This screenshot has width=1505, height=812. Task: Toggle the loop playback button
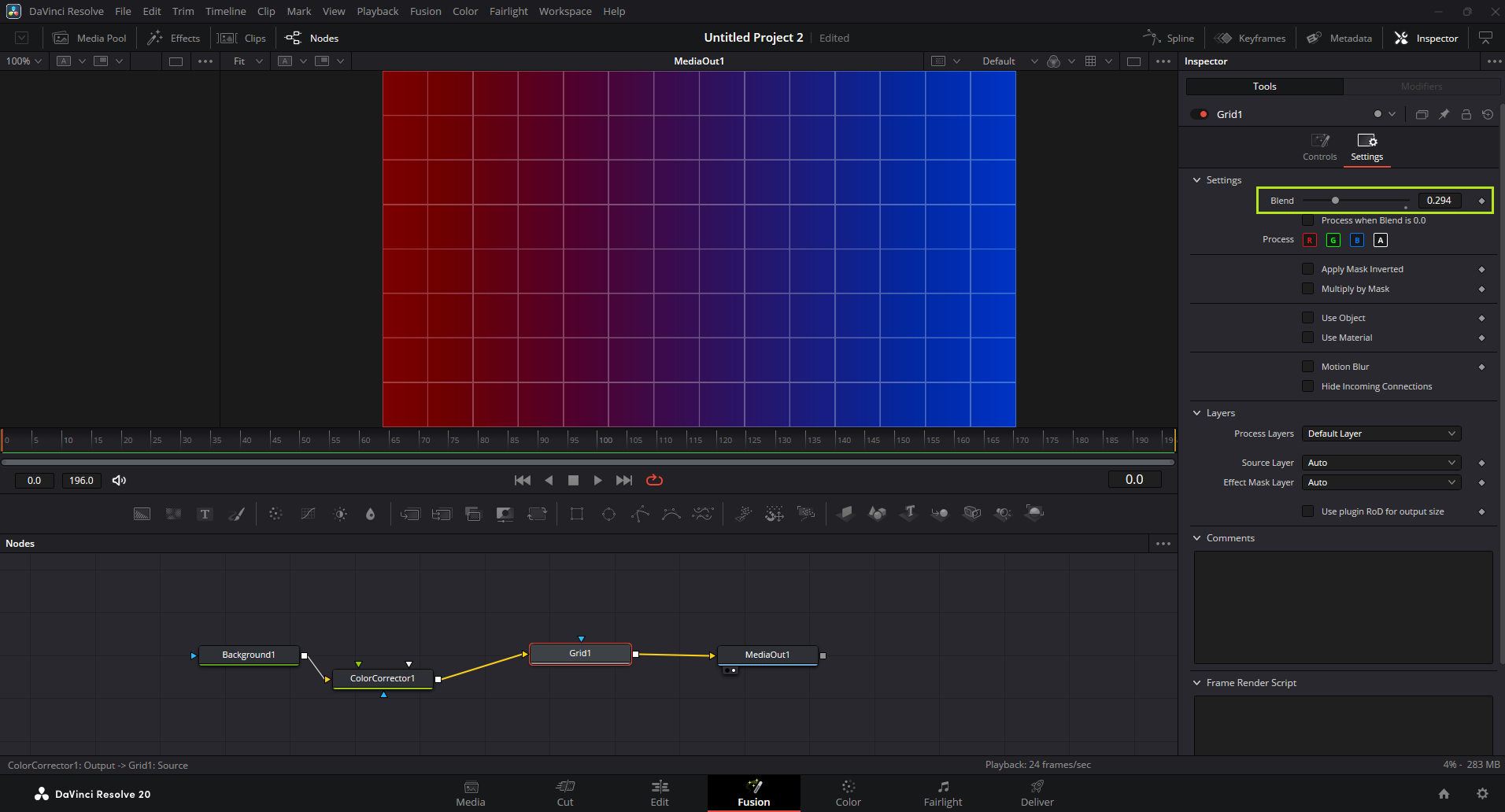pos(654,480)
